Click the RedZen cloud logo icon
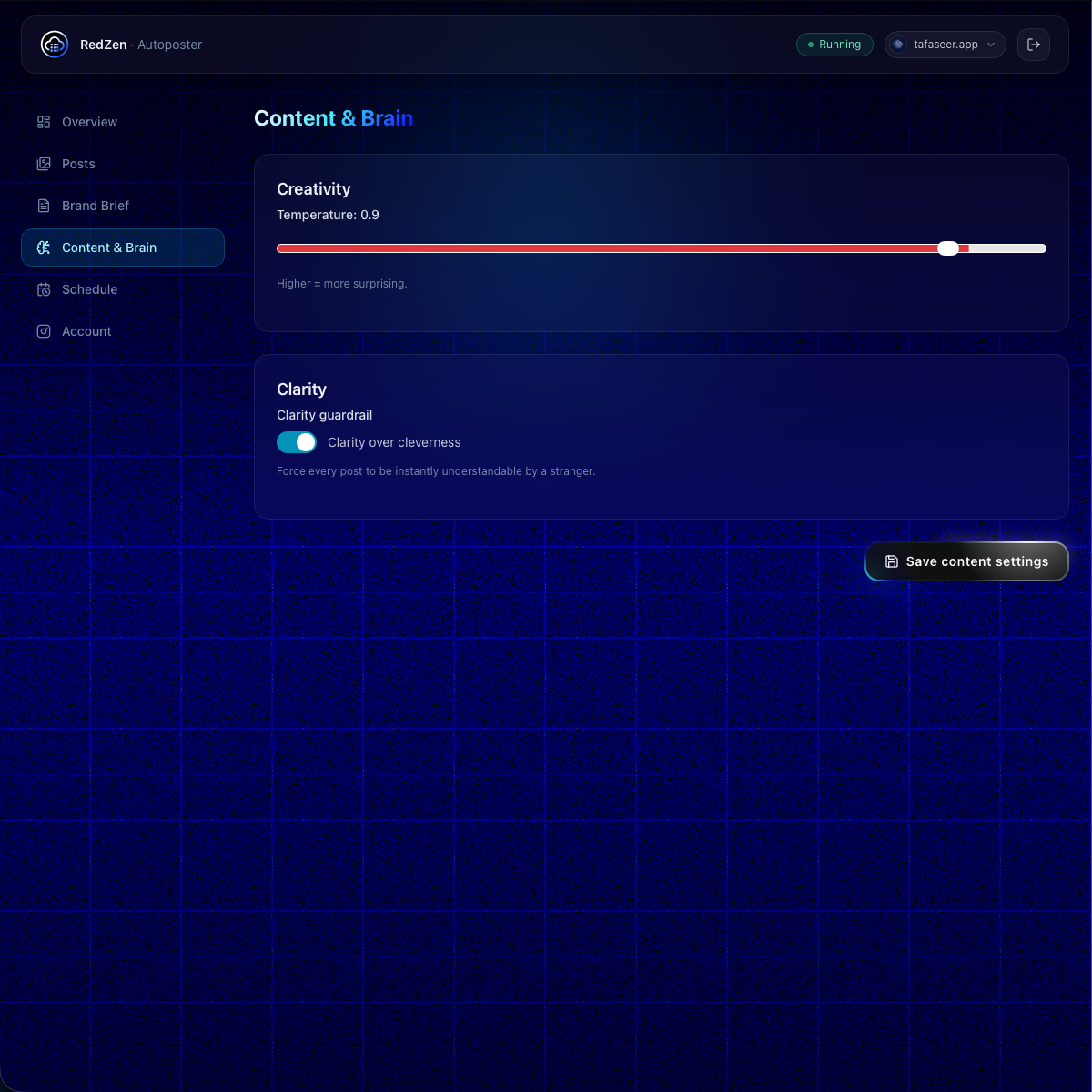This screenshot has height=1092, width=1092. click(55, 45)
